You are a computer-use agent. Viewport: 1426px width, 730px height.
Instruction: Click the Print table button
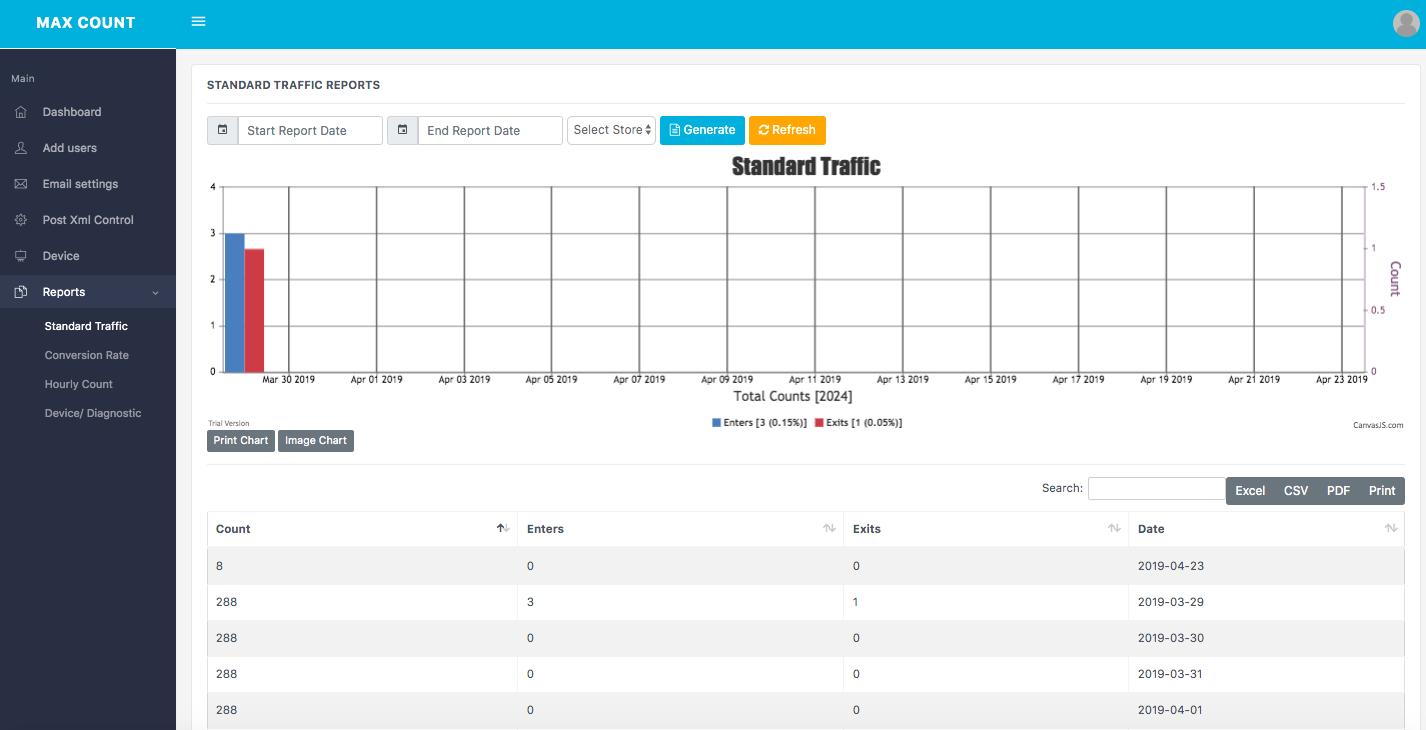click(1382, 491)
